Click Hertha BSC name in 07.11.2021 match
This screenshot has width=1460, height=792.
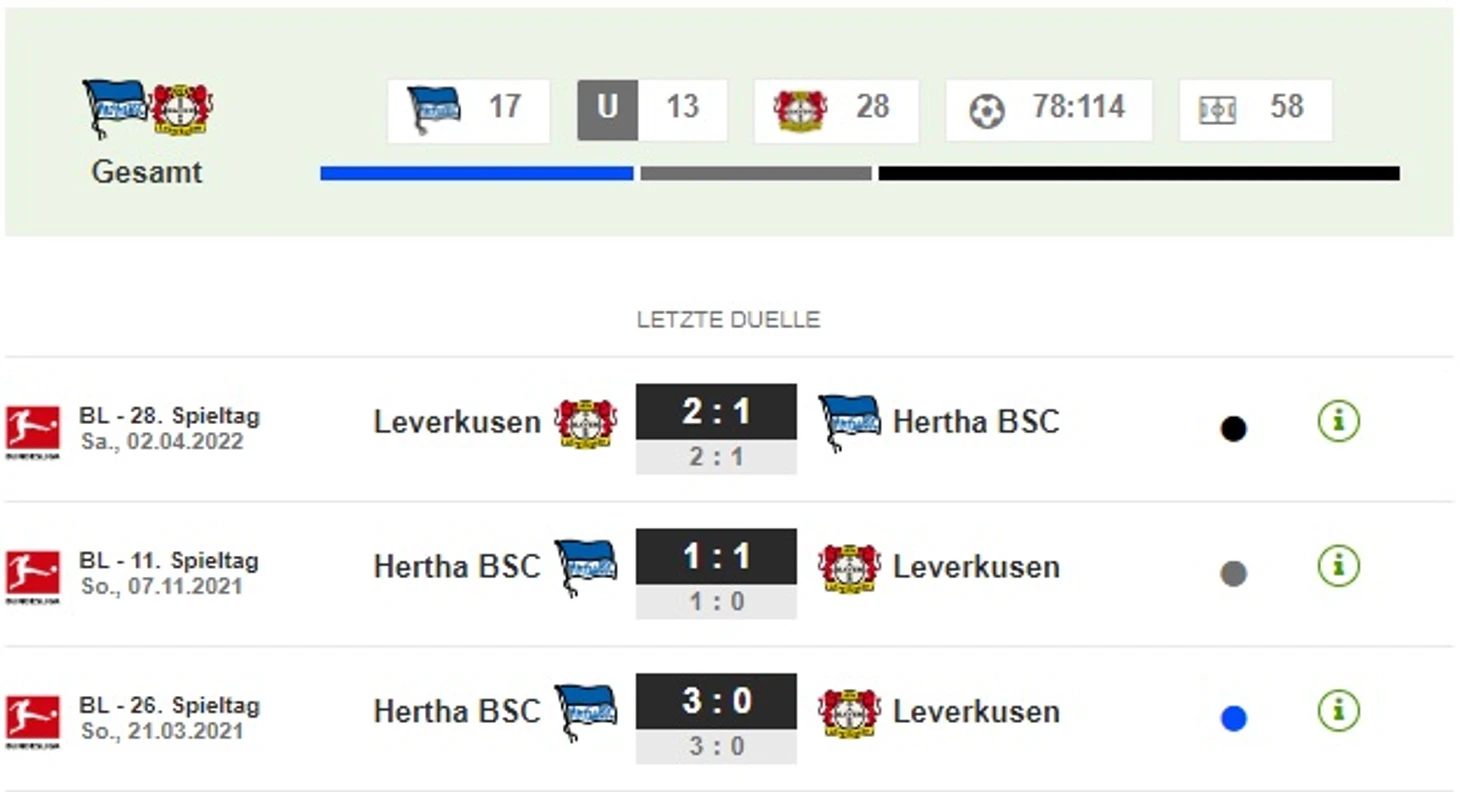pyautogui.click(x=457, y=567)
